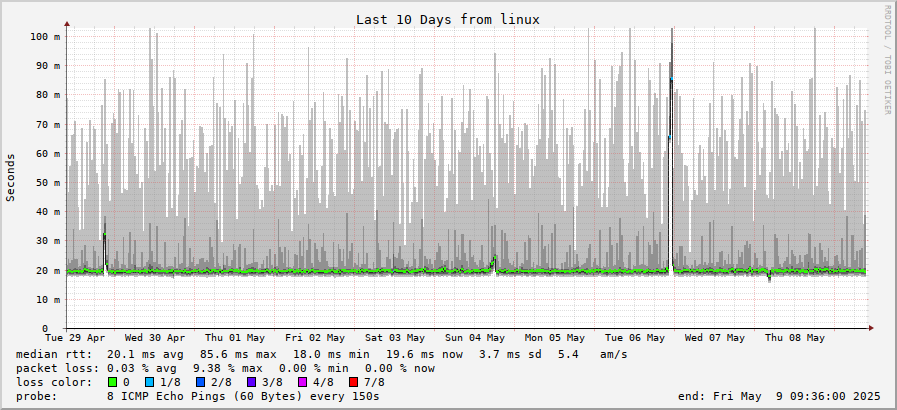
Task: Click the '20.1 ms avg' median rtt value
Action: (145, 355)
